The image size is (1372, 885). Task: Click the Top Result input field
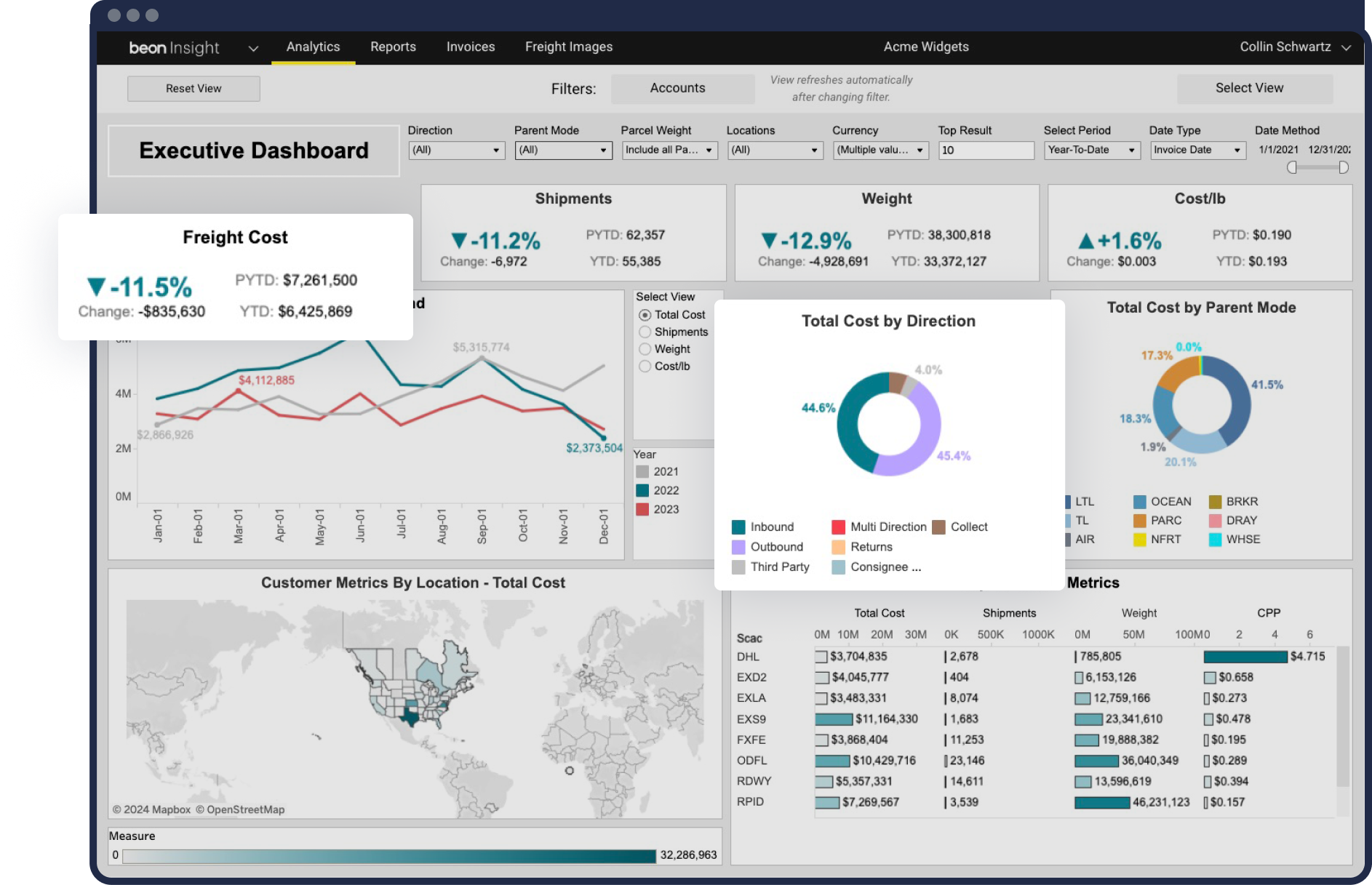click(986, 151)
